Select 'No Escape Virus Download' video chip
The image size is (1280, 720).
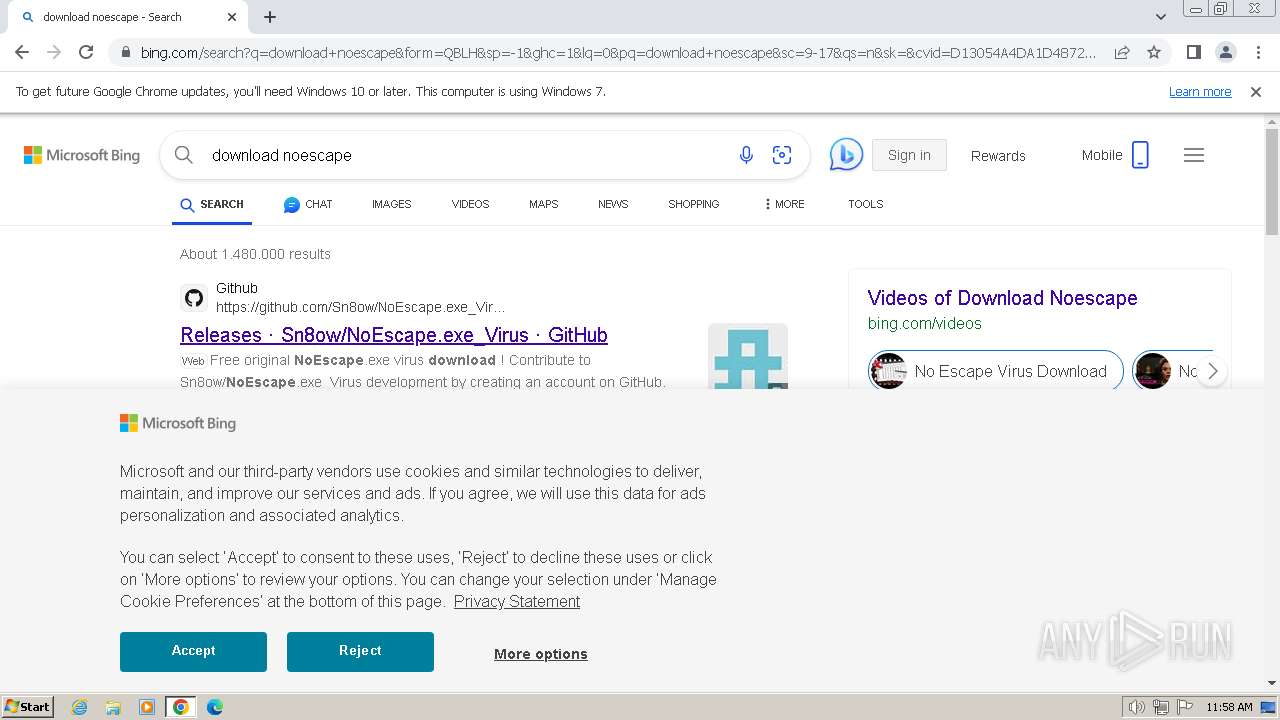(x=996, y=371)
